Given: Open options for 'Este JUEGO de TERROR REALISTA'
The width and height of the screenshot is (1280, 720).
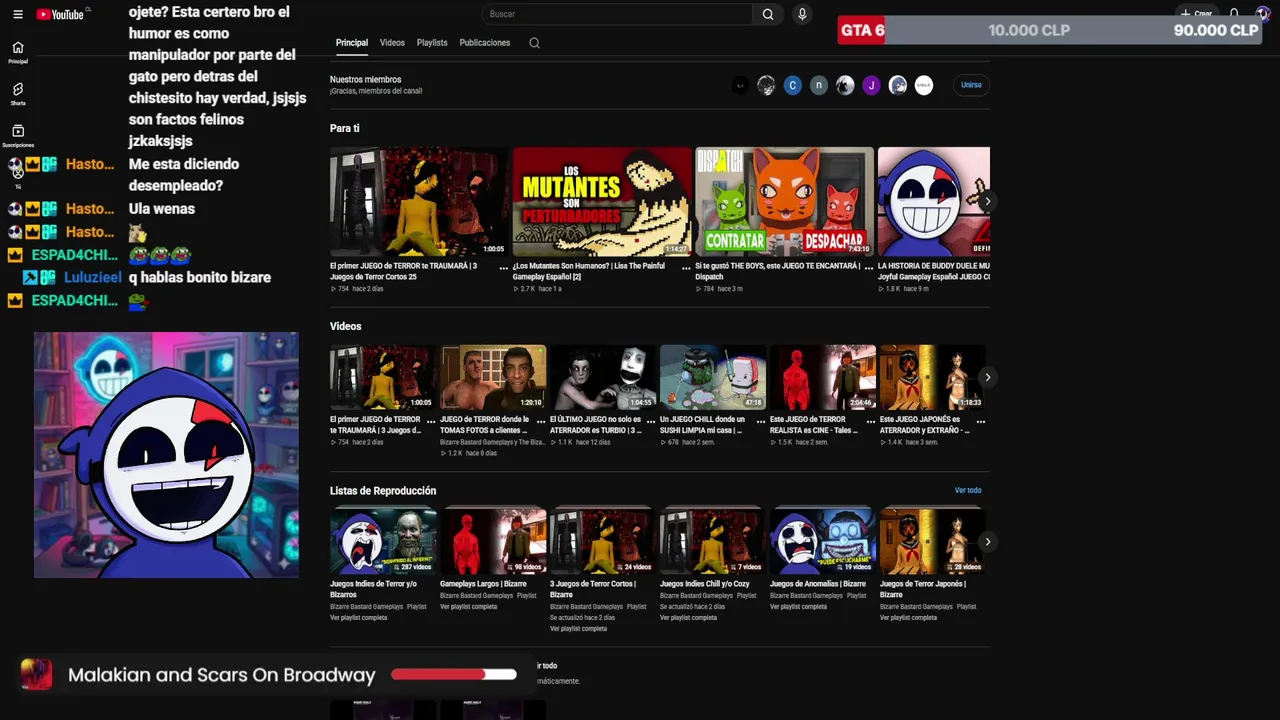Looking at the screenshot, I should click(871, 421).
